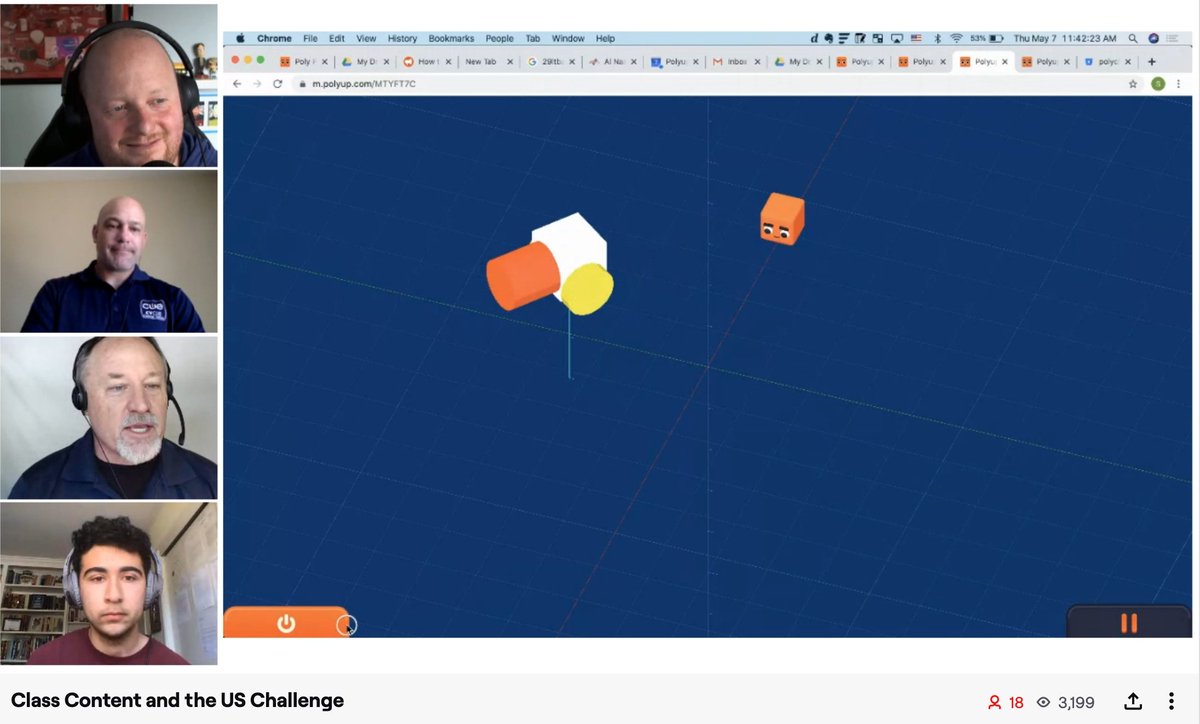Click the share/upload icon in the bottom bar
This screenshot has height=724, width=1200.
(x=1131, y=702)
